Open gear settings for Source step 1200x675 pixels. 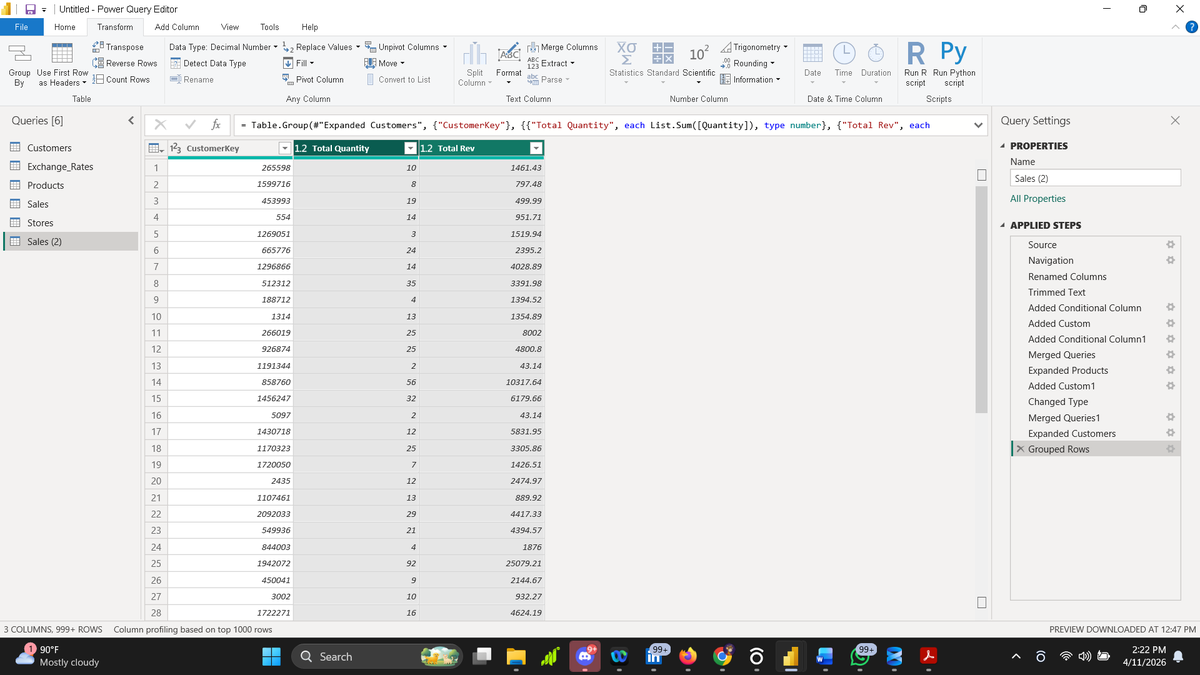[x=1168, y=245]
